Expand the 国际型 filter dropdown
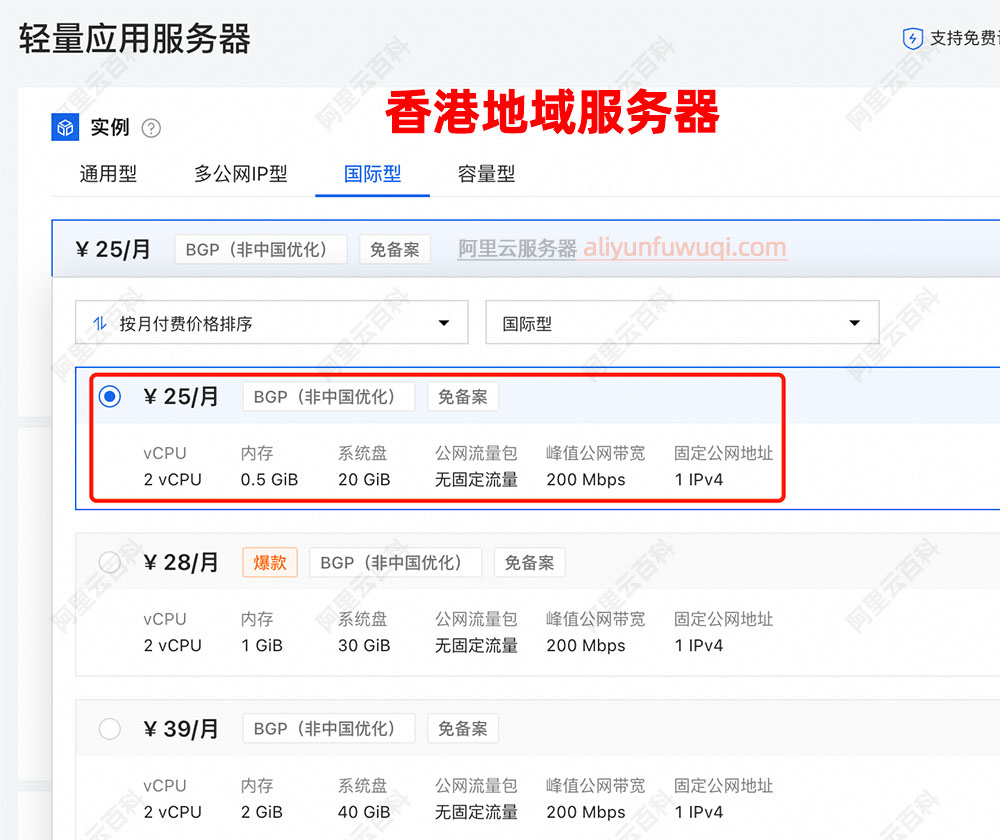This screenshot has width=1000, height=840. (682, 323)
